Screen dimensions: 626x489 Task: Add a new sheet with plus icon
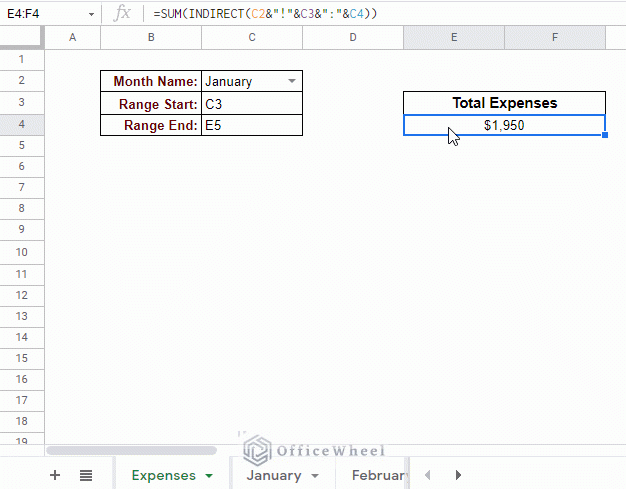click(x=55, y=475)
